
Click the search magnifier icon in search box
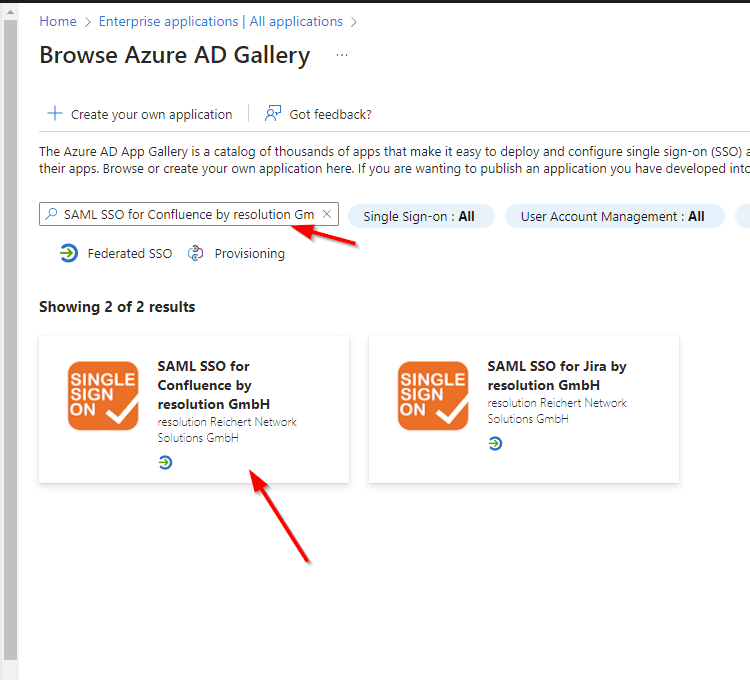coord(52,215)
